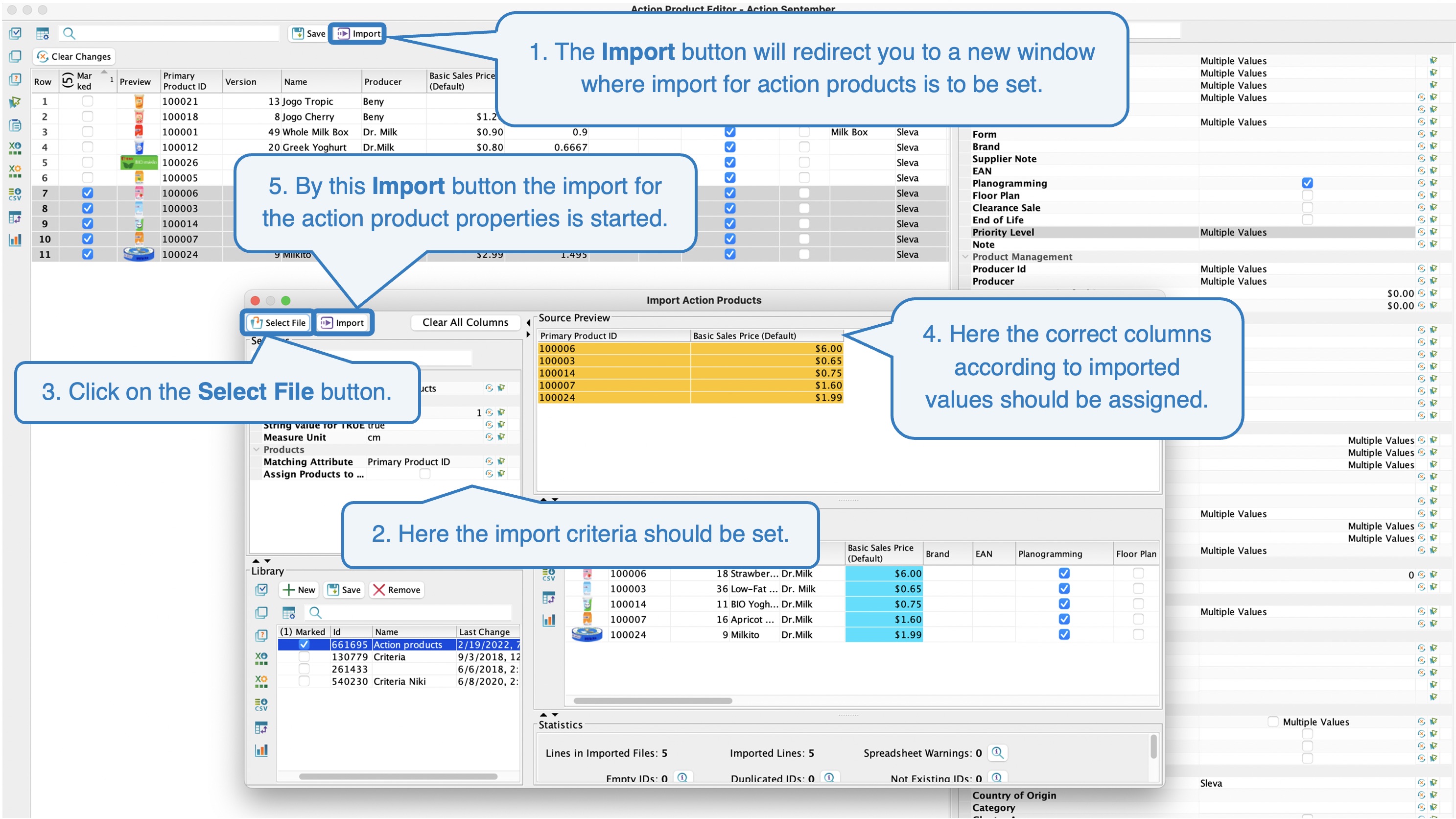Click up arrow above Statistics panel
The image size is (1456, 819).
[x=543, y=715]
